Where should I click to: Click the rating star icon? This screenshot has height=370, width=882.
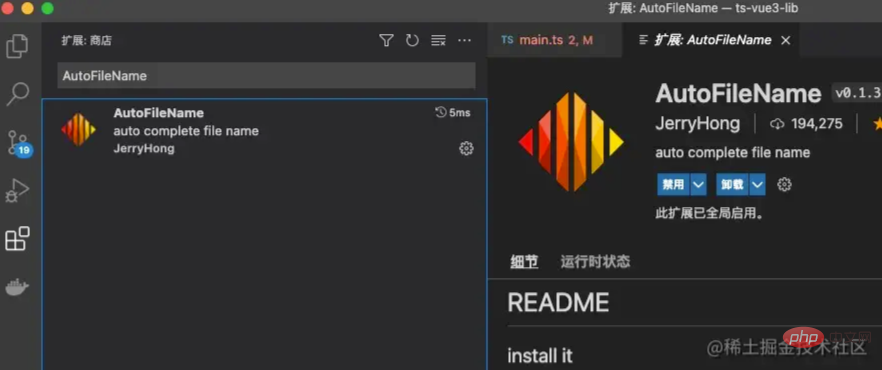pos(878,124)
